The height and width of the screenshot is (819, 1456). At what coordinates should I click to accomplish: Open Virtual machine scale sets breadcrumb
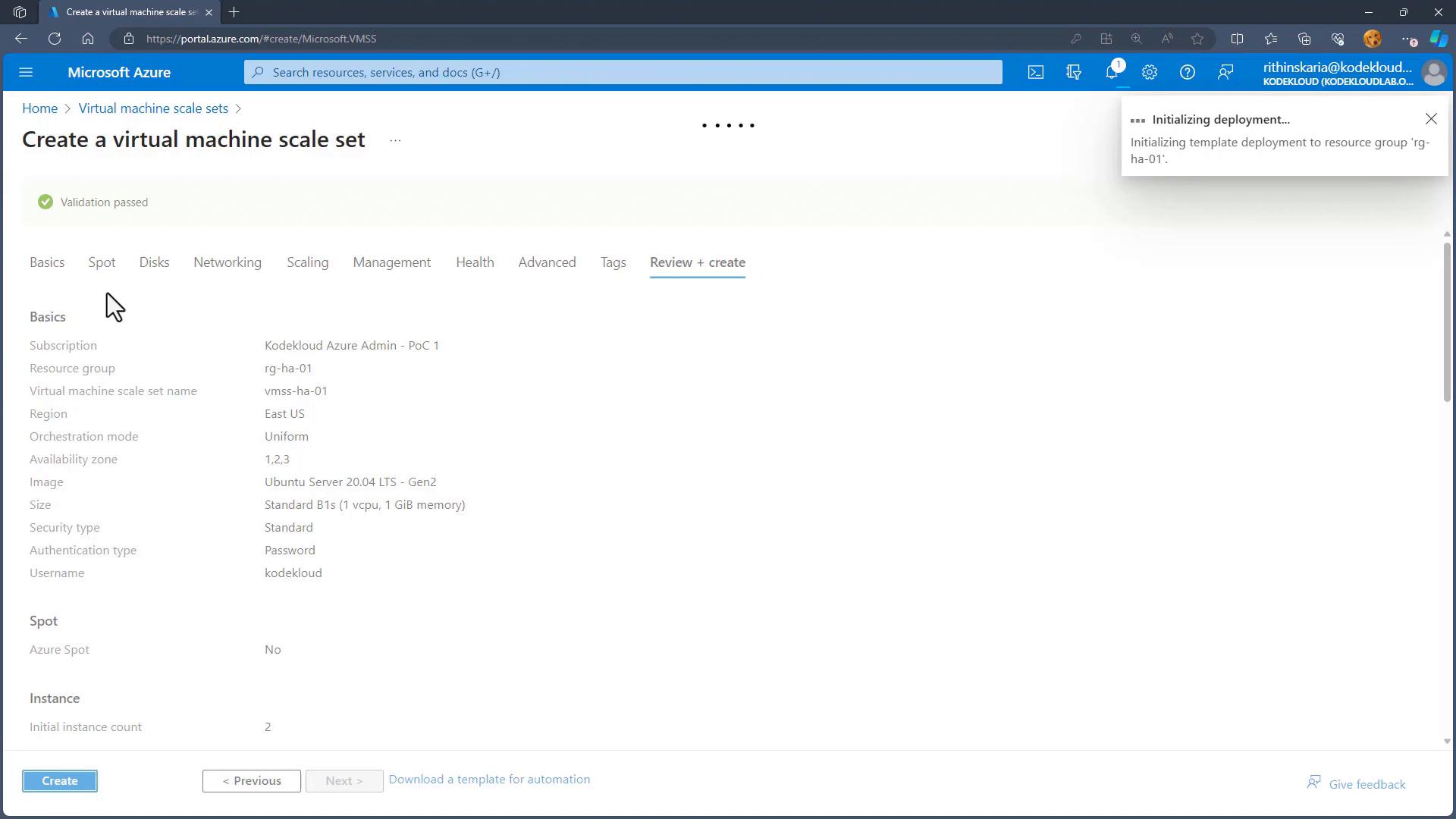coord(153,108)
